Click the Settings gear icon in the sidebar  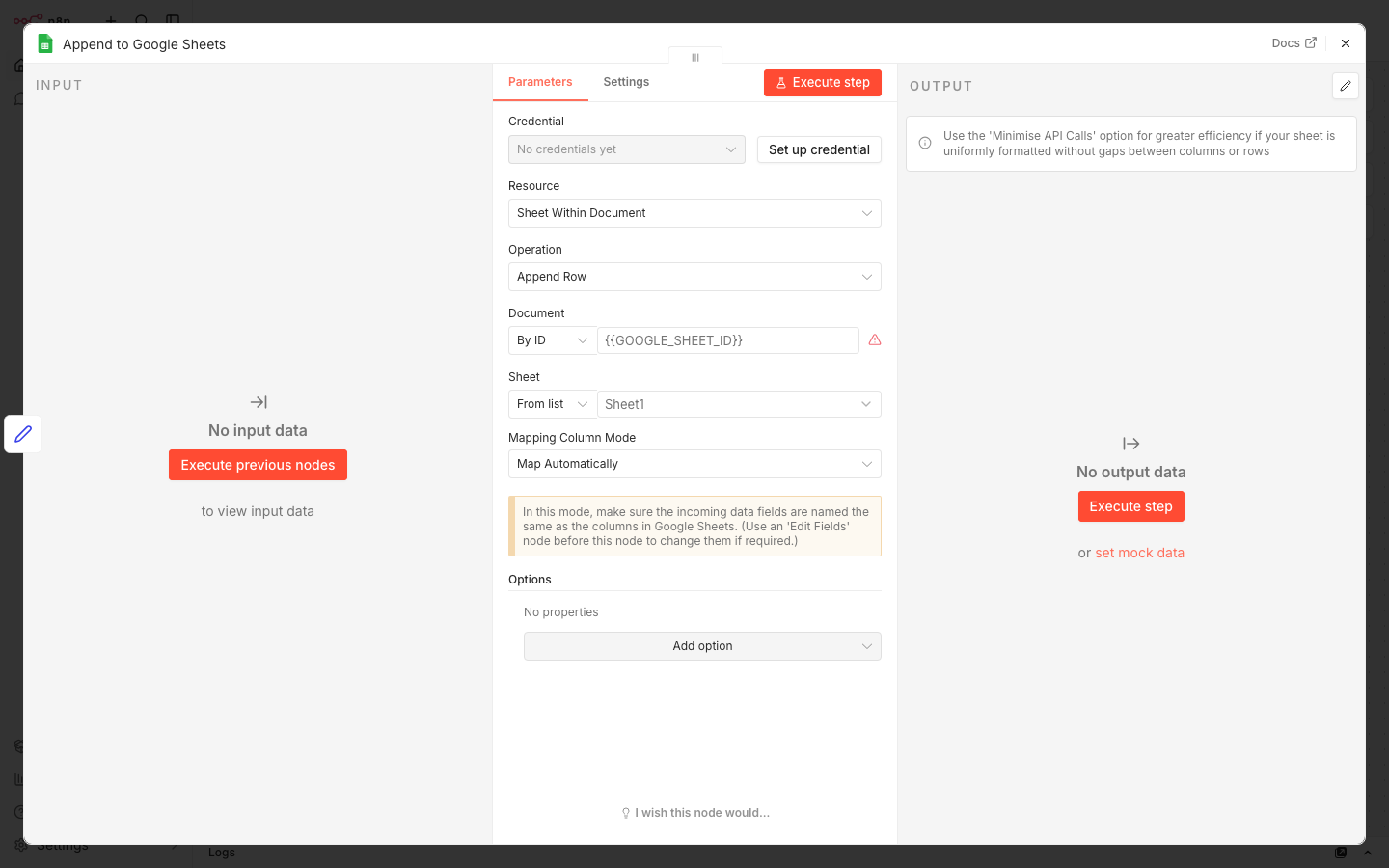point(19,845)
